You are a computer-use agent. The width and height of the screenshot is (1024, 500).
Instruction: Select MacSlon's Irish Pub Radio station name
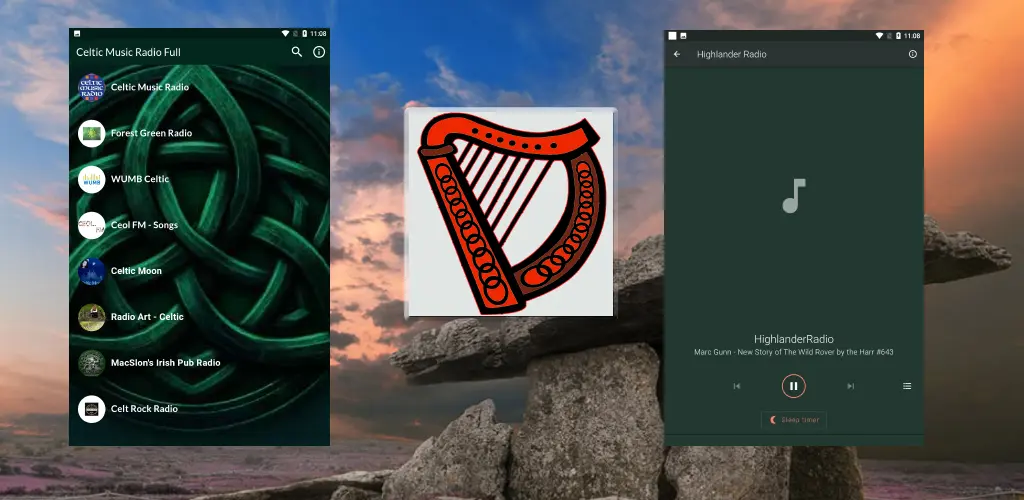pos(165,363)
